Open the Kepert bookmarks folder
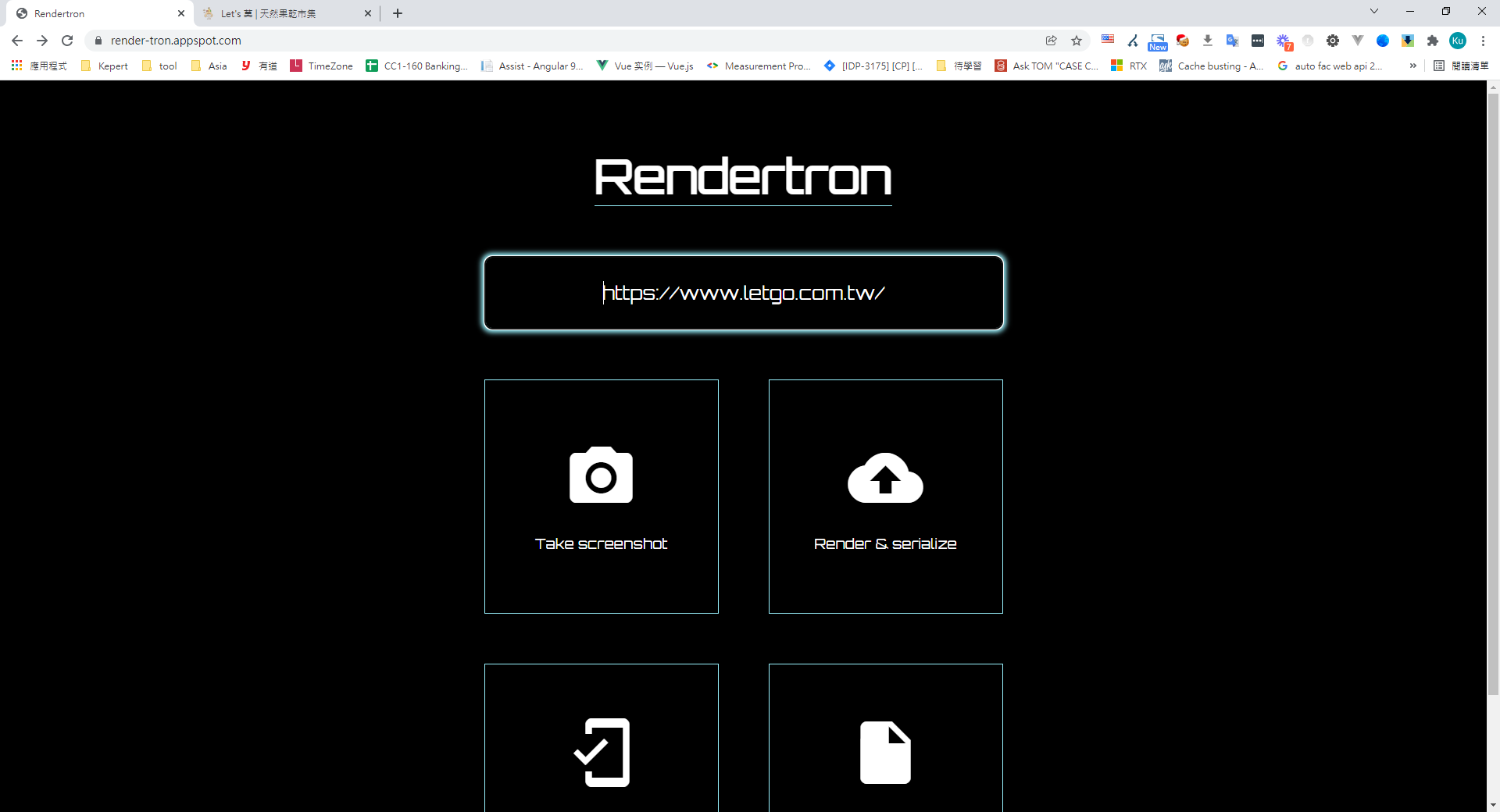 tap(105, 66)
